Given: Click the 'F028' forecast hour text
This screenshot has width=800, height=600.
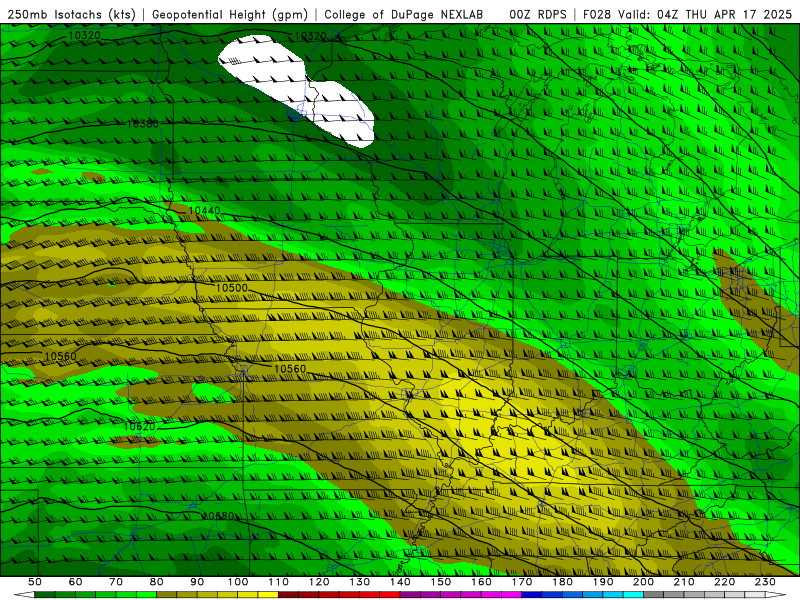Looking at the screenshot, I should click(x=597, y=14).
